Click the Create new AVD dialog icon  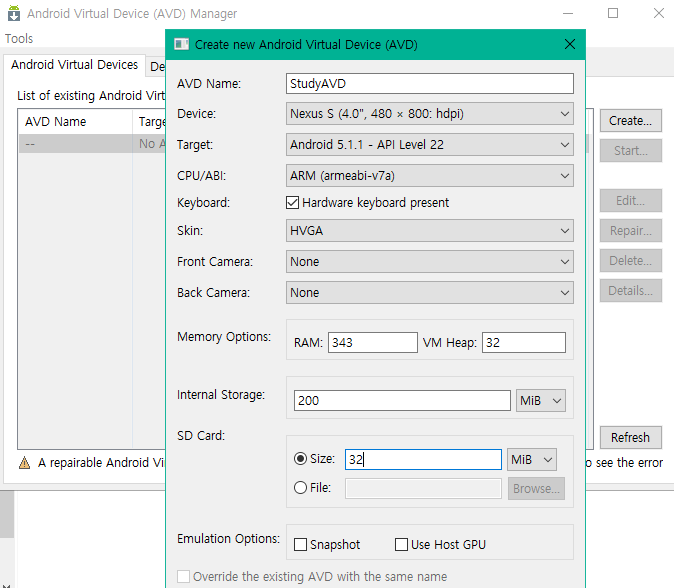[181, 44]
